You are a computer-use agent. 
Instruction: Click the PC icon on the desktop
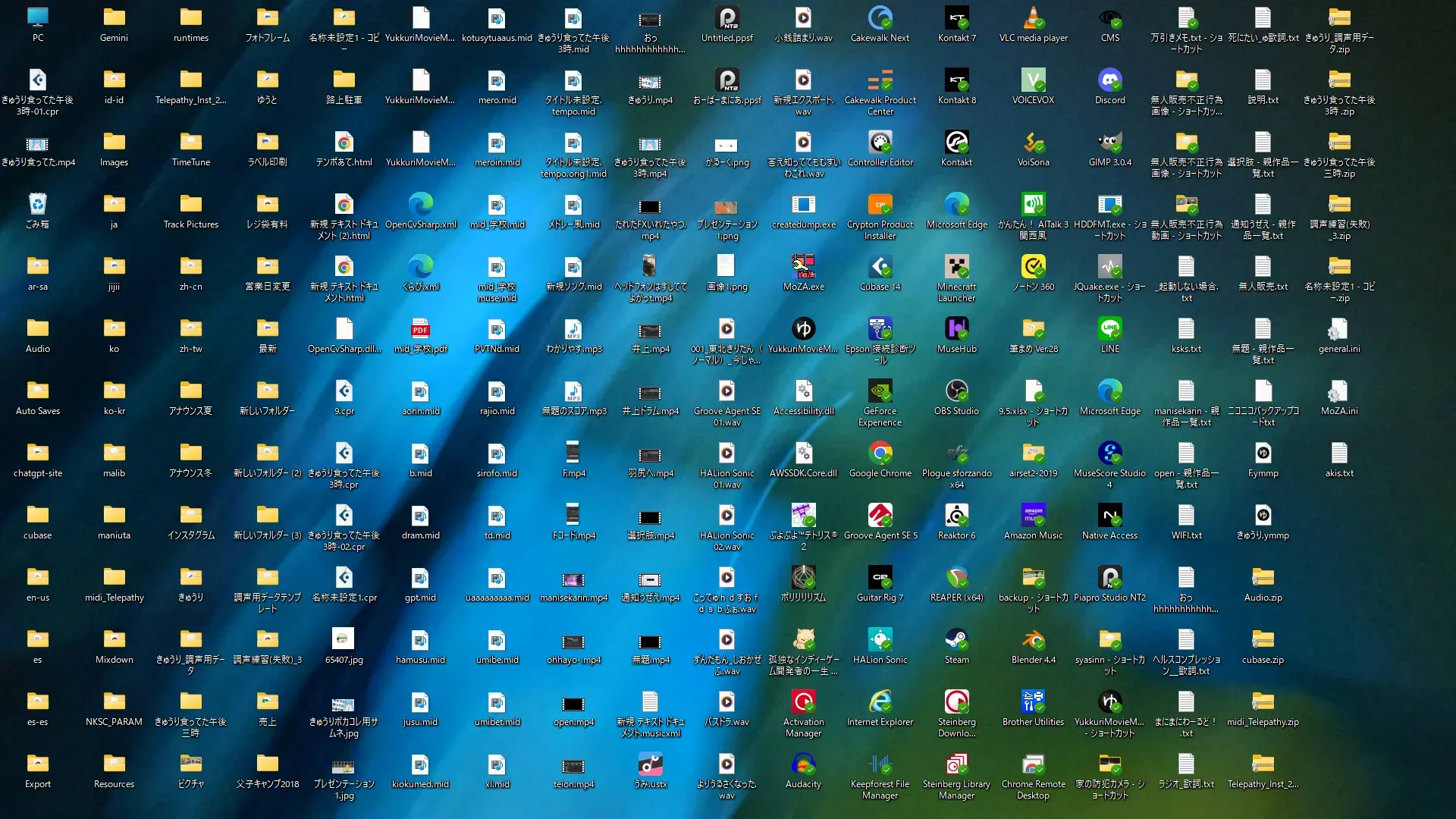click(x=37, y=18)
